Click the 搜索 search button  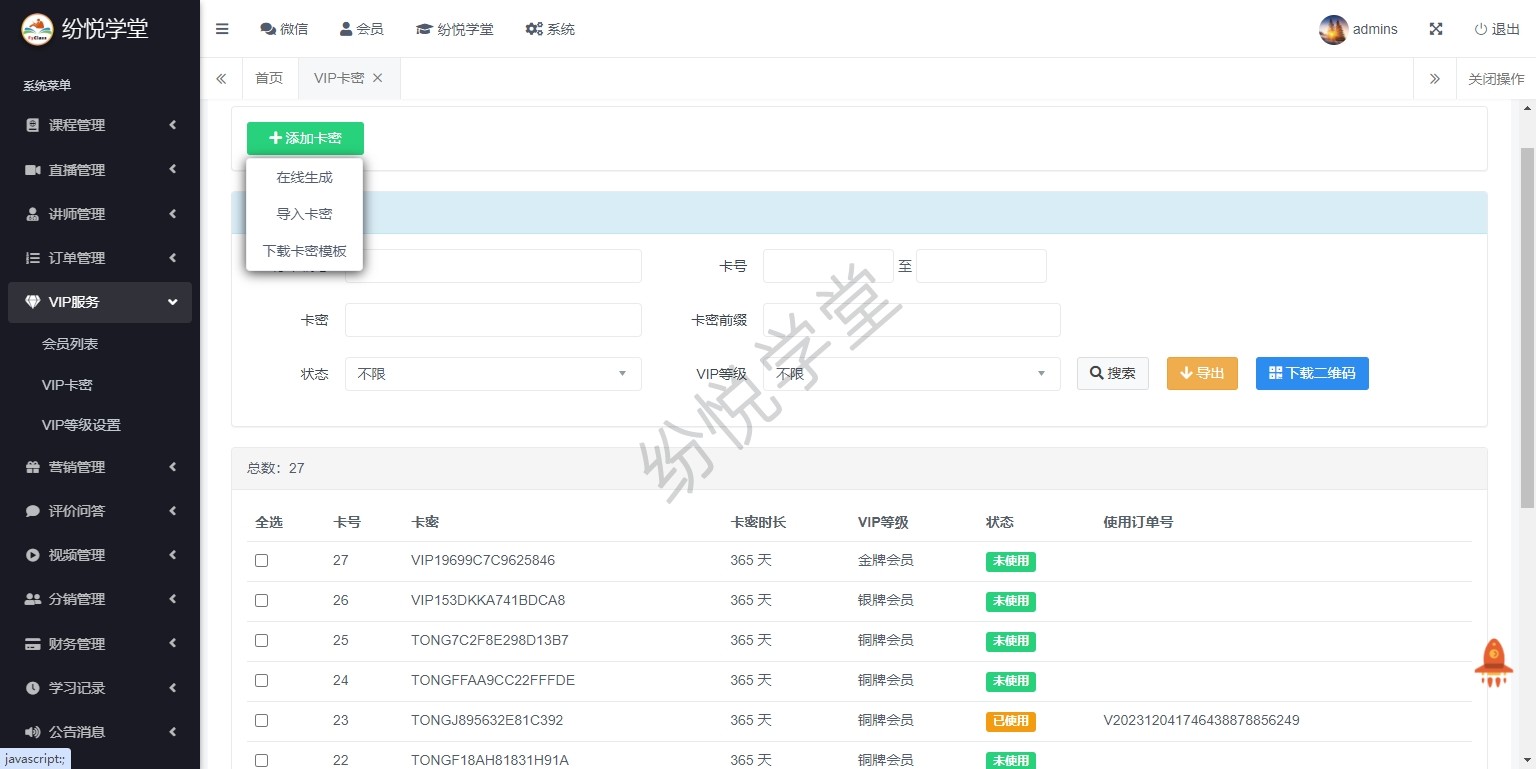point(1112,373)
